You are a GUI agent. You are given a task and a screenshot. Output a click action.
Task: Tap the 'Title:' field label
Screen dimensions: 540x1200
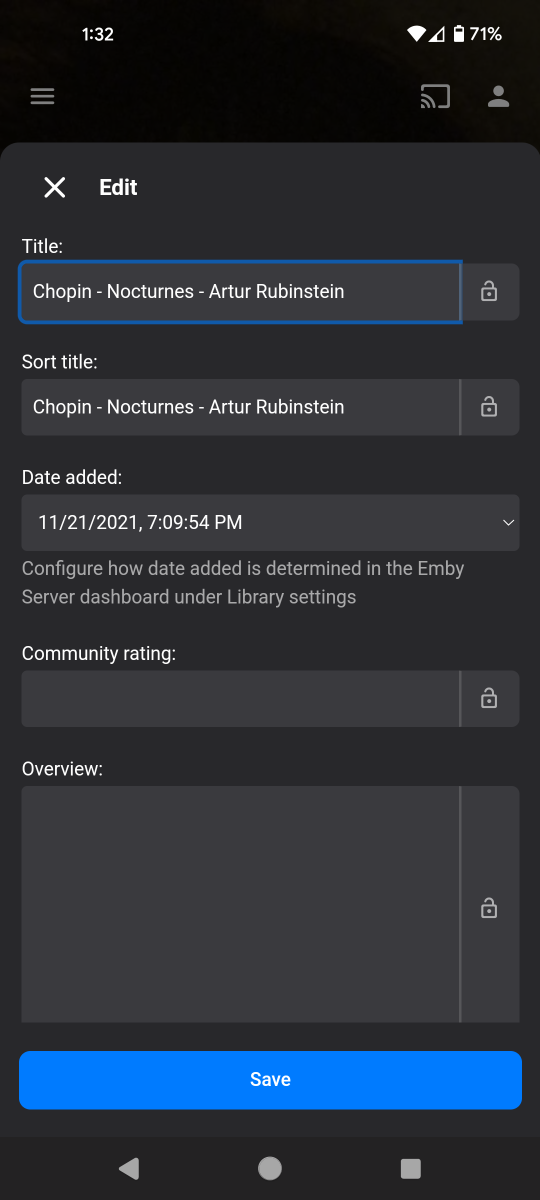click(x=43, y=246)
